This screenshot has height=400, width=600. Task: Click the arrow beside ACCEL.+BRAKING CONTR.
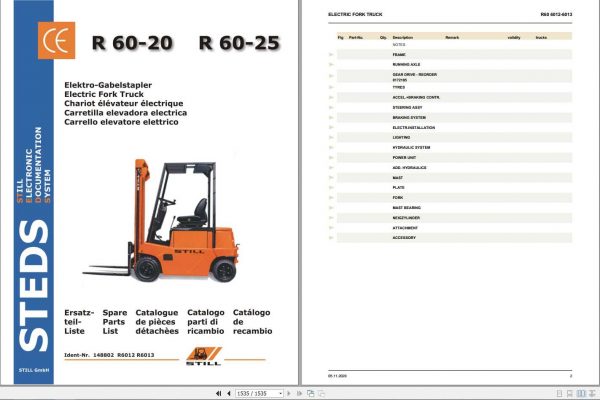331,98
